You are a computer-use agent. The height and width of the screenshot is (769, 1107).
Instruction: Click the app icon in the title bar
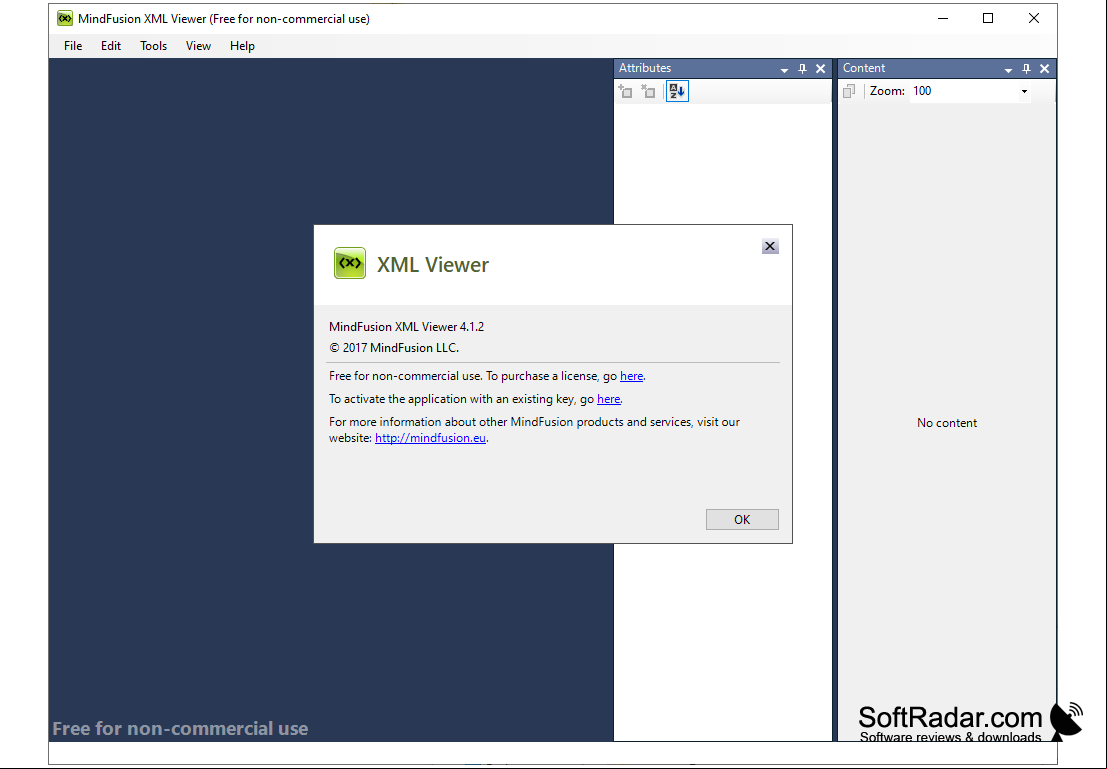point(65,18)
